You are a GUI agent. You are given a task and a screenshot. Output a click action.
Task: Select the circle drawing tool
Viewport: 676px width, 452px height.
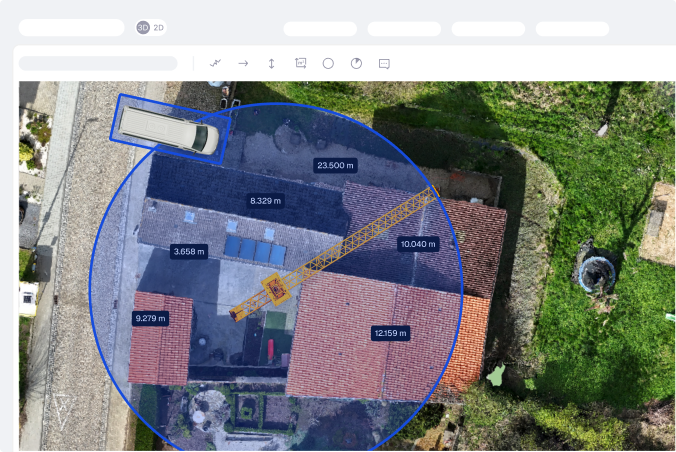pos(328,63)
